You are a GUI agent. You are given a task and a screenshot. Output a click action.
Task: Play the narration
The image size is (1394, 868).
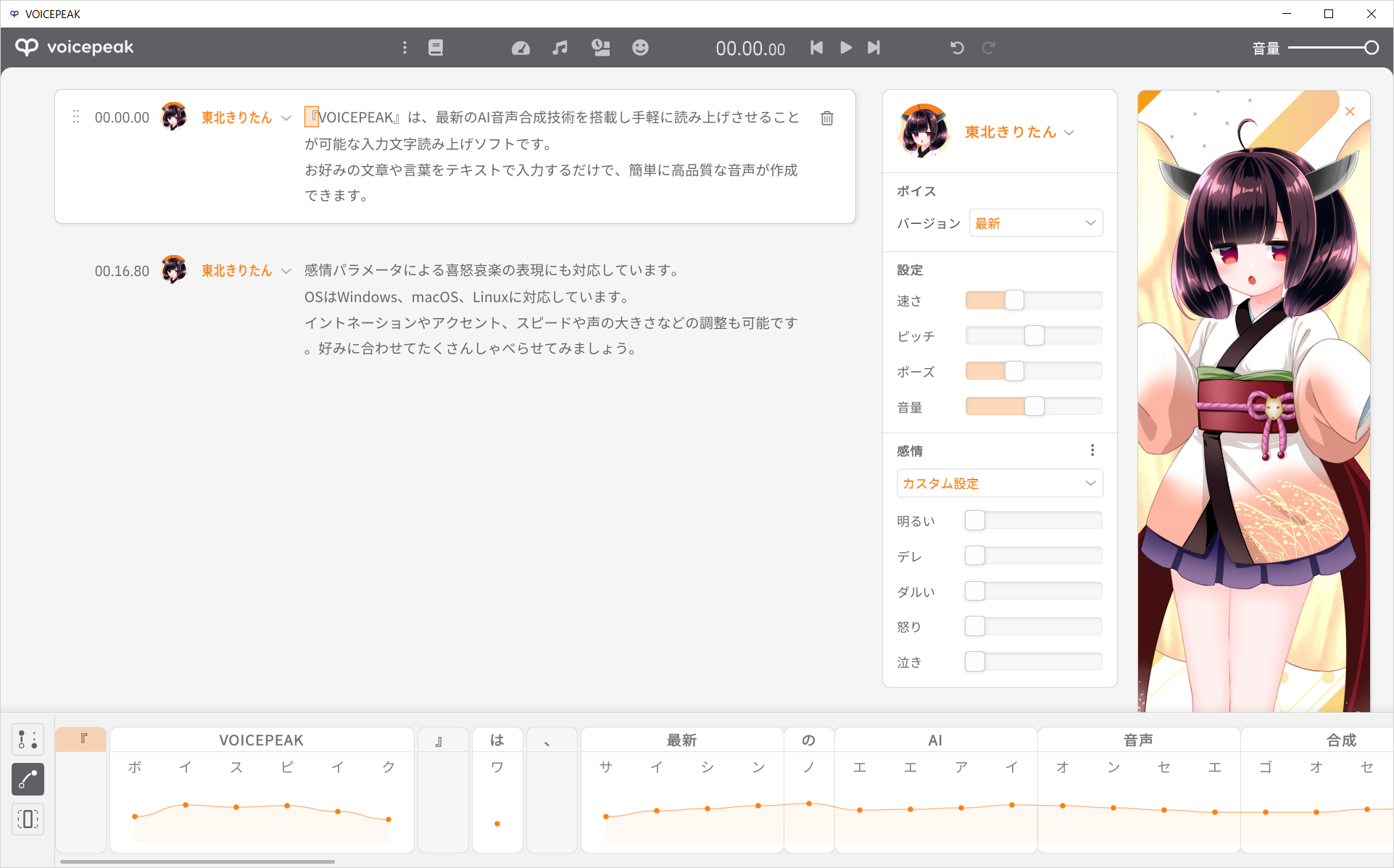pyautogui.click(x=845, y=48)
